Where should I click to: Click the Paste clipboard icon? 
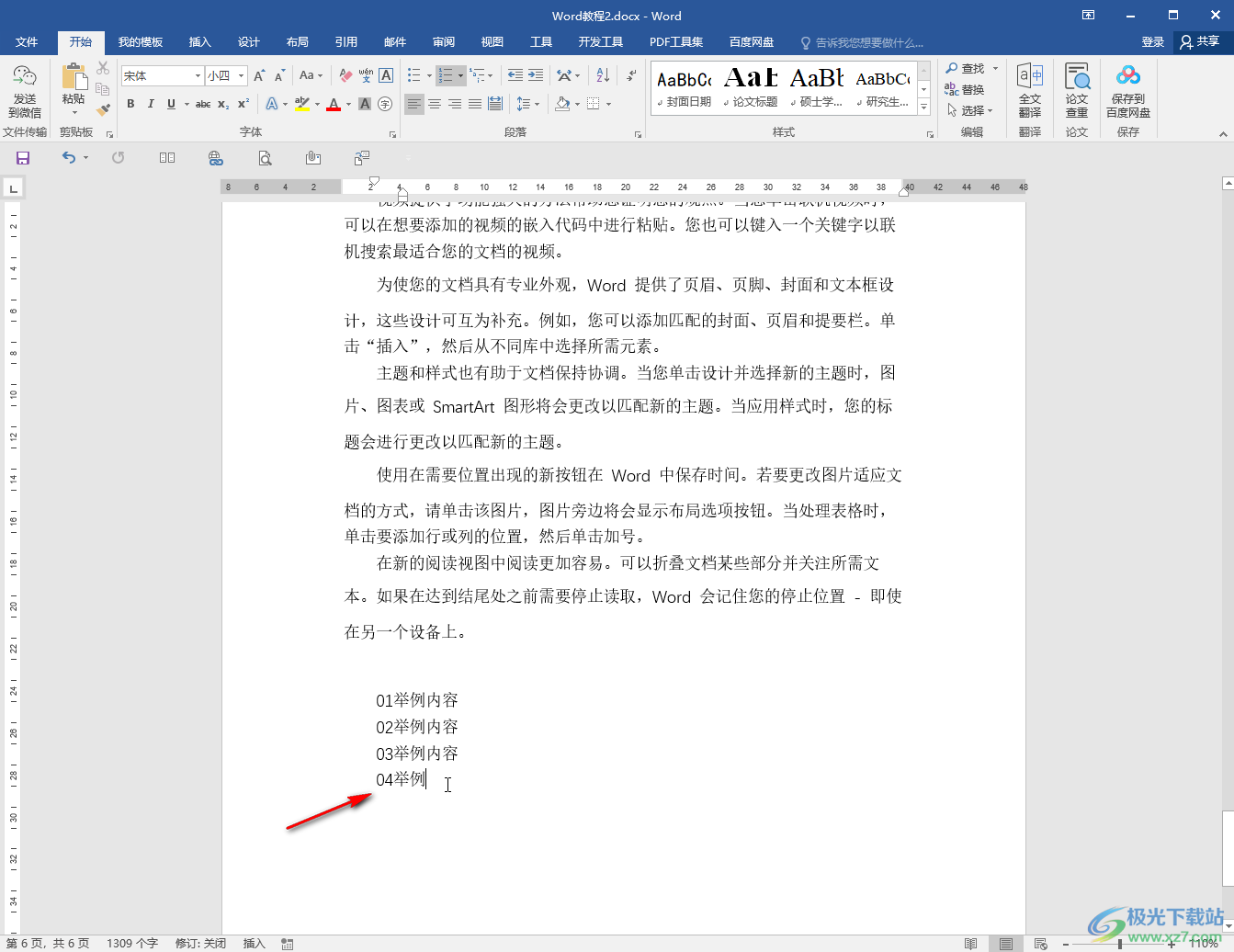(74, 77)
